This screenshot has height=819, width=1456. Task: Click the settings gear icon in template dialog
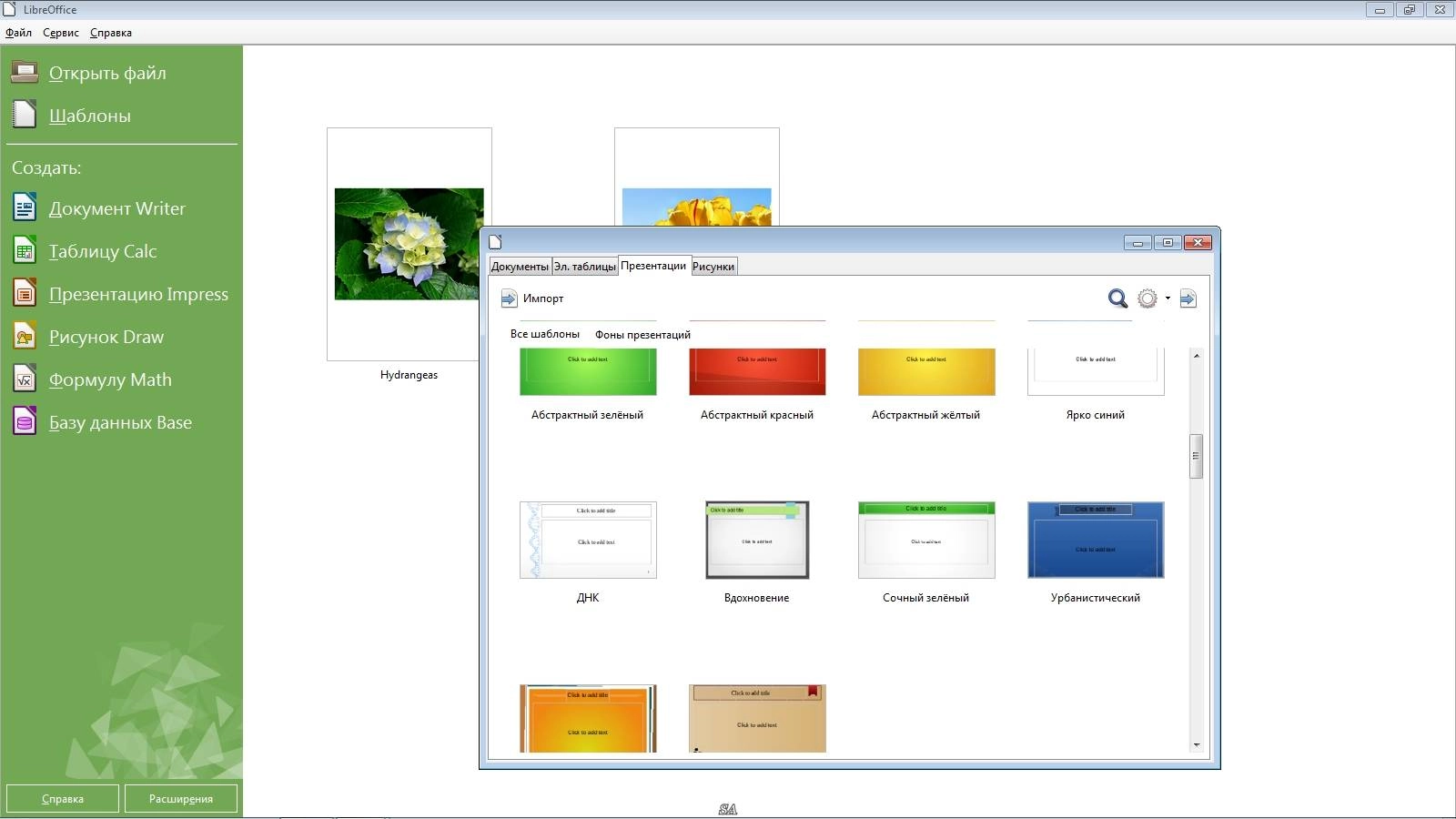1148,298
